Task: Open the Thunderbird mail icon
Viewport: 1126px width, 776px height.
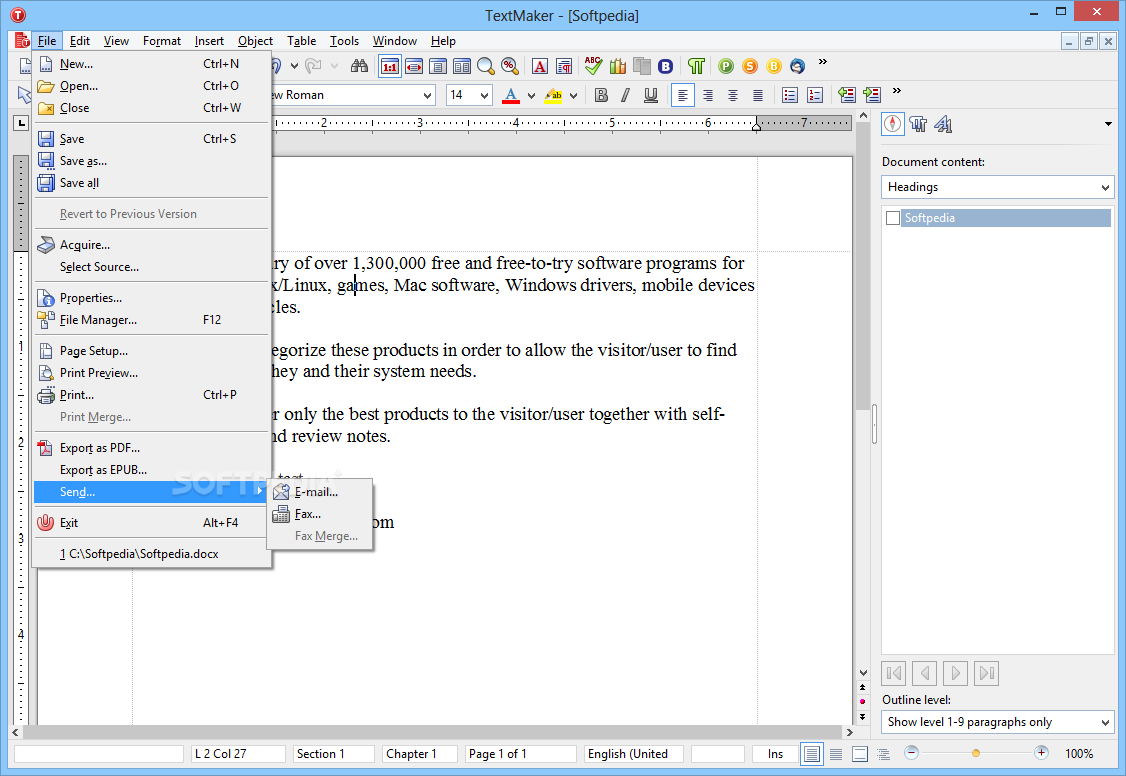Action: 798,67
